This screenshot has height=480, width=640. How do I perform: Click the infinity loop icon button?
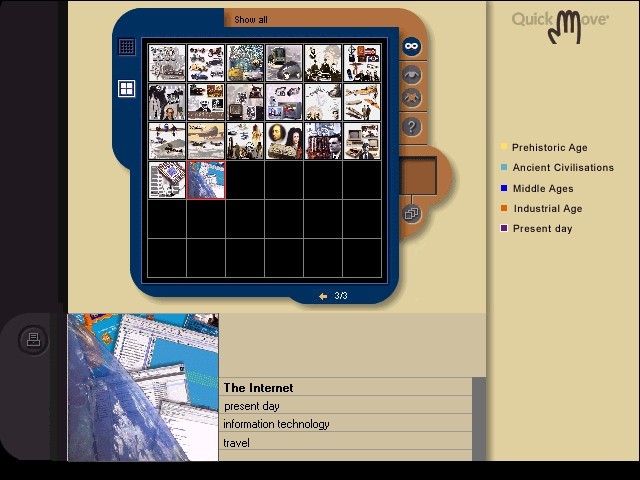(411, 46)
